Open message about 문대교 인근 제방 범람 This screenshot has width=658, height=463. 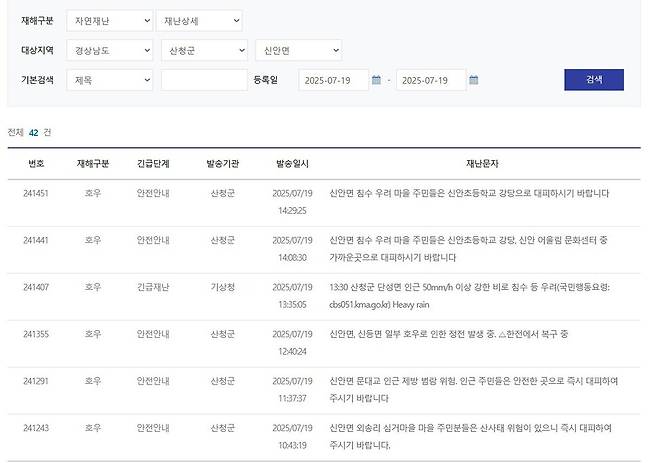click(x=473, y=390)
